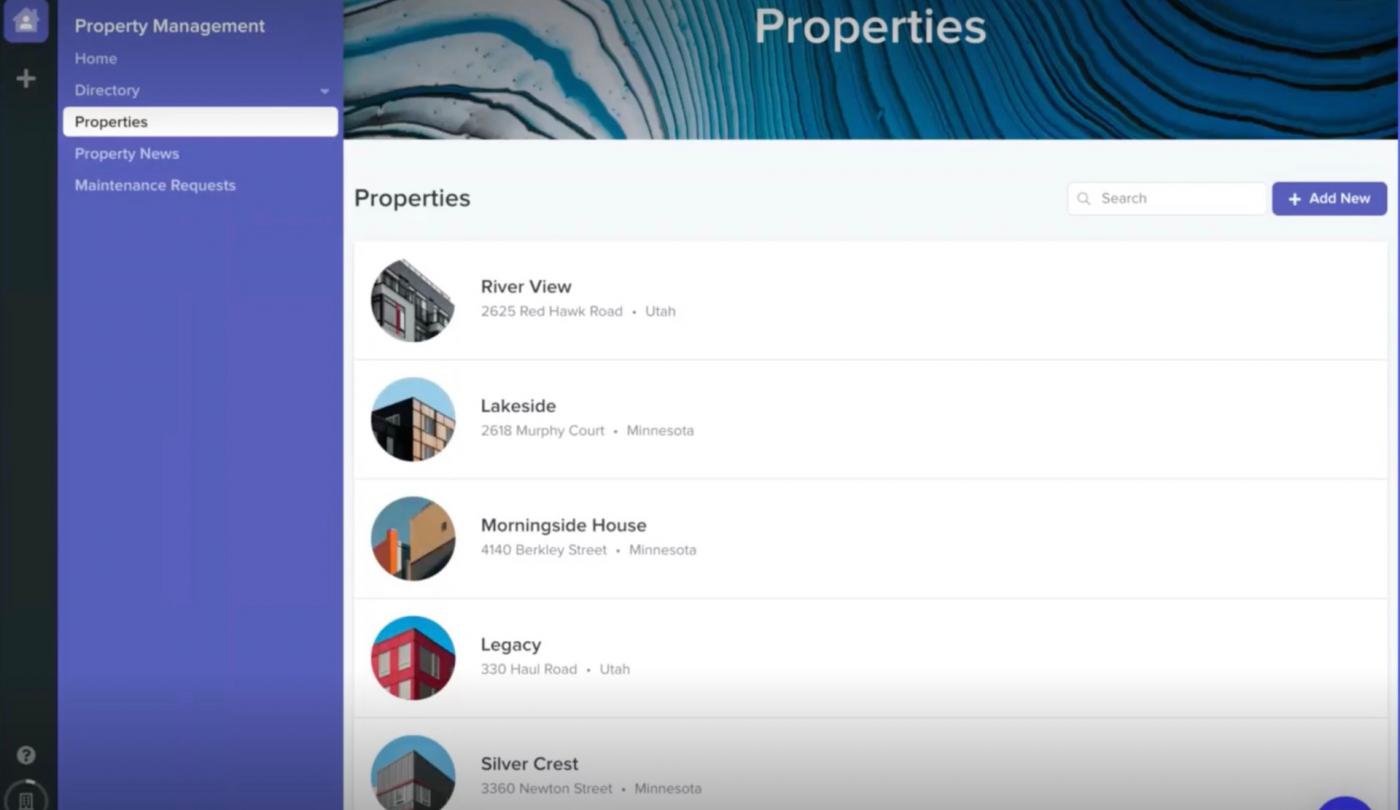Click the address 3360 Newton Street
Viewport: 1400px width, 810px height.
pos(547,788)
